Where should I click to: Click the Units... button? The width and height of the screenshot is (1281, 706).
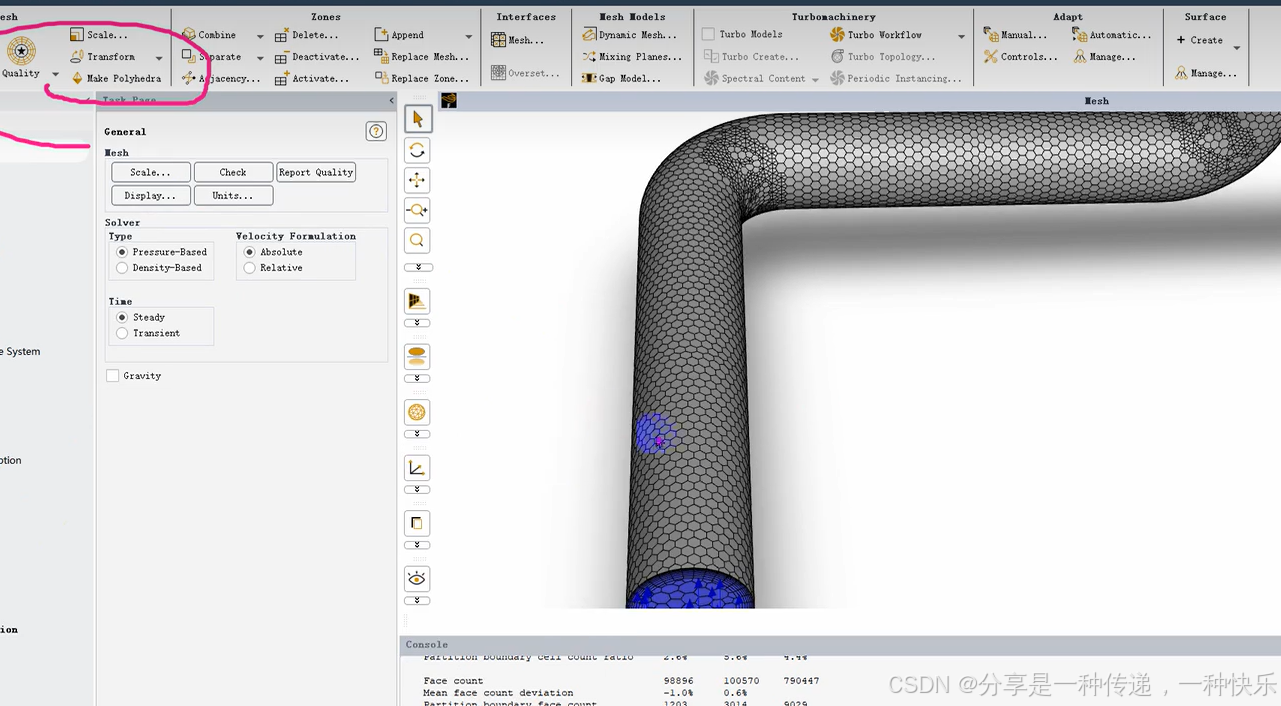click(233, 195)
